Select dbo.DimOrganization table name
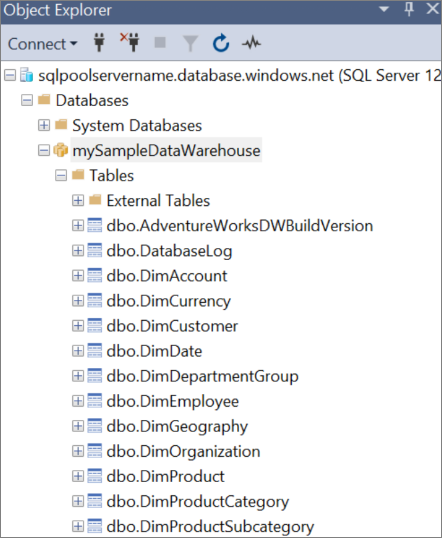Viewport: 442px width, 538px height. coord(183,452)
